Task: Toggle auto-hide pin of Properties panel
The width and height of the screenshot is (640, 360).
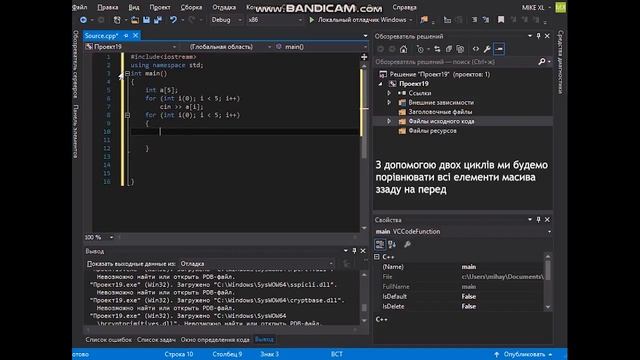Action: [538, 220]
